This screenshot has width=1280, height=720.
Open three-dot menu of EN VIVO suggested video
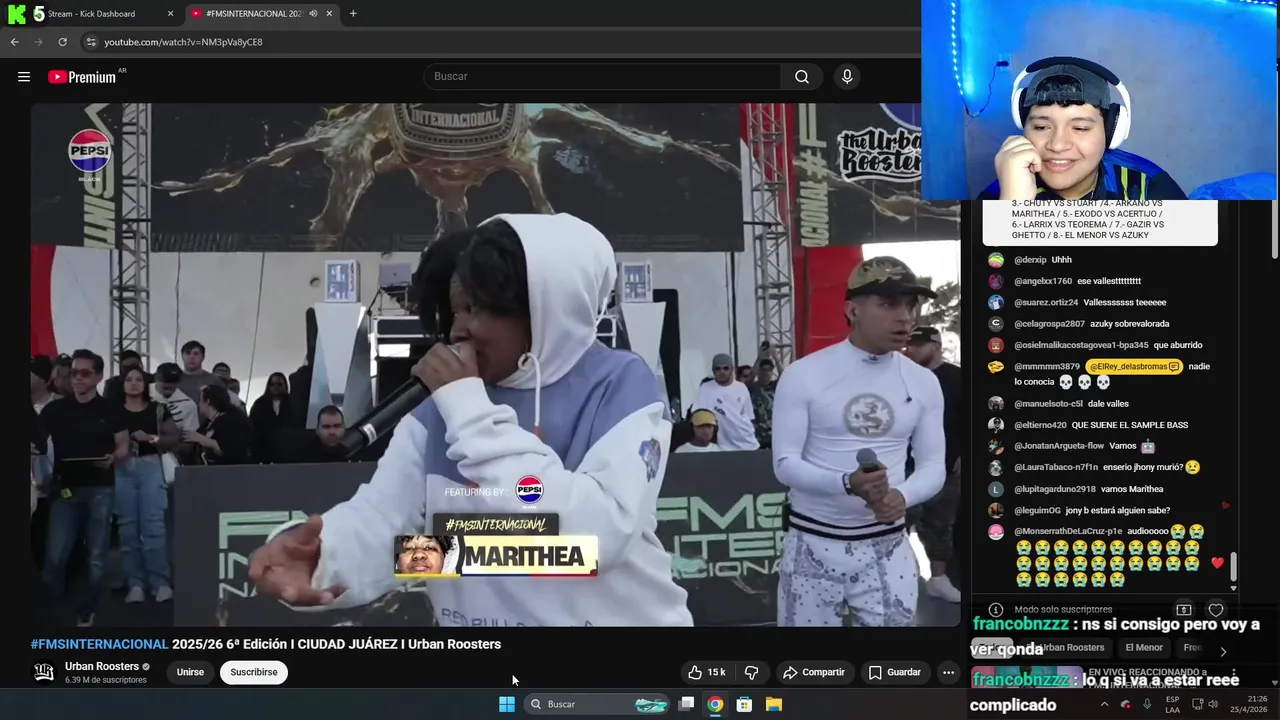point(1233,674)
